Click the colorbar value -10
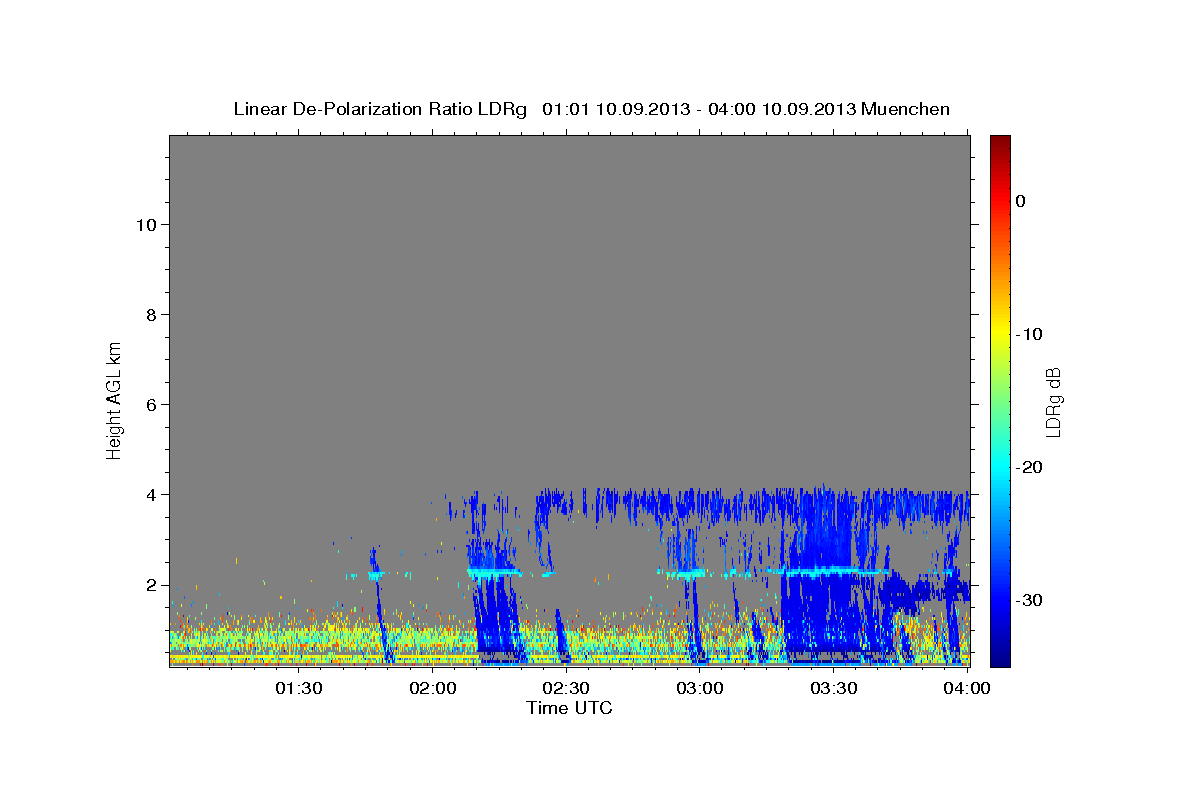The height and width of the screenshot is (800, 1200). pos(1027,334)
